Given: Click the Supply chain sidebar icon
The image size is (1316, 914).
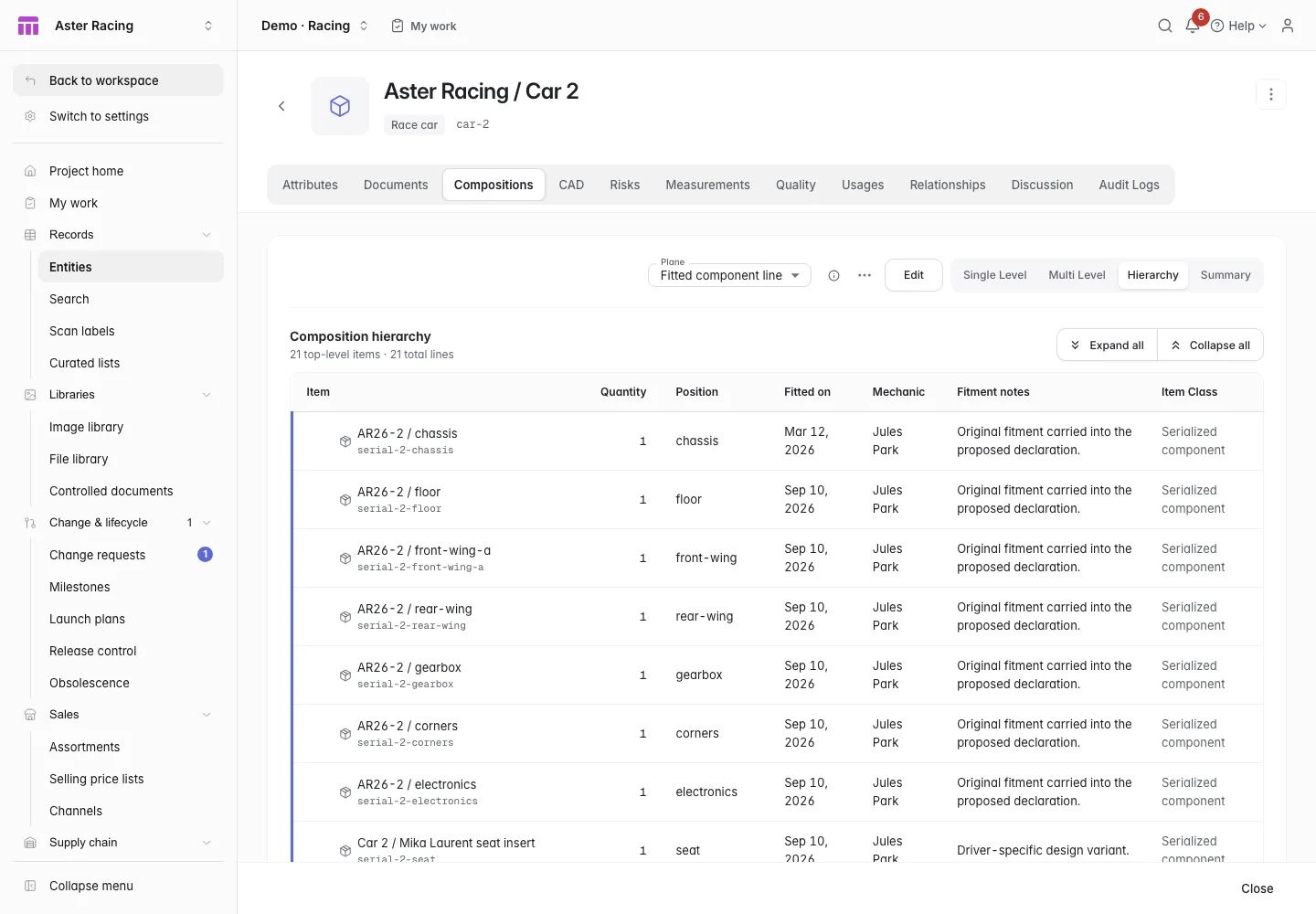Looking at the screenshot, I should tap(30, 843).
